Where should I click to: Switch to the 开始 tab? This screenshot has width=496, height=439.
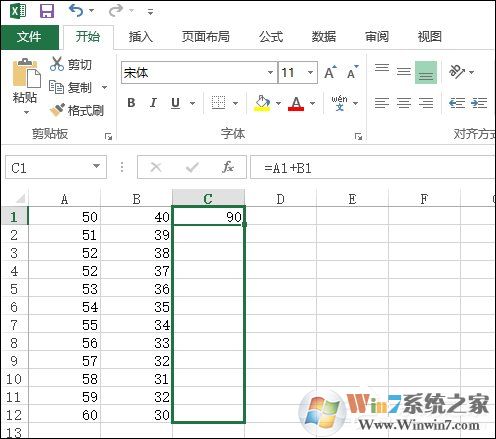[x=88, y=36]
